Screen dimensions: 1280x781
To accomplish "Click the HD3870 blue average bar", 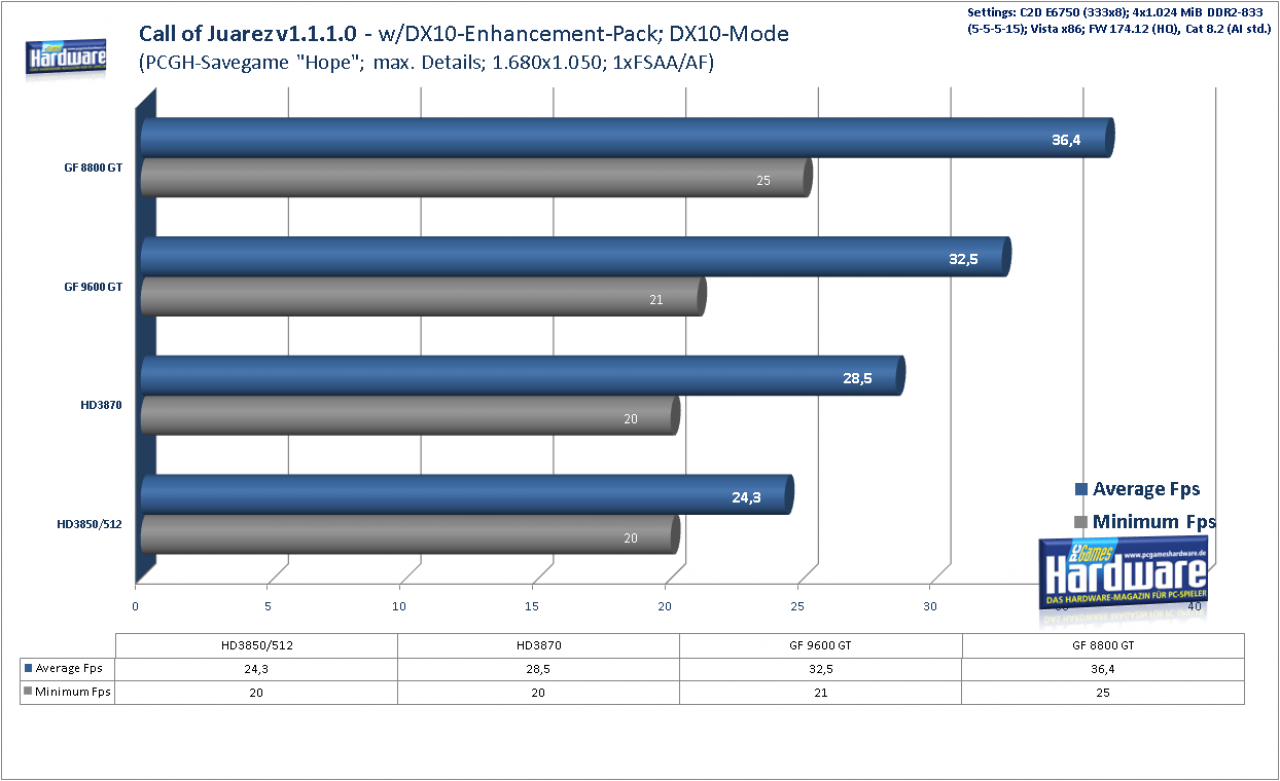I will pos(522,375).
